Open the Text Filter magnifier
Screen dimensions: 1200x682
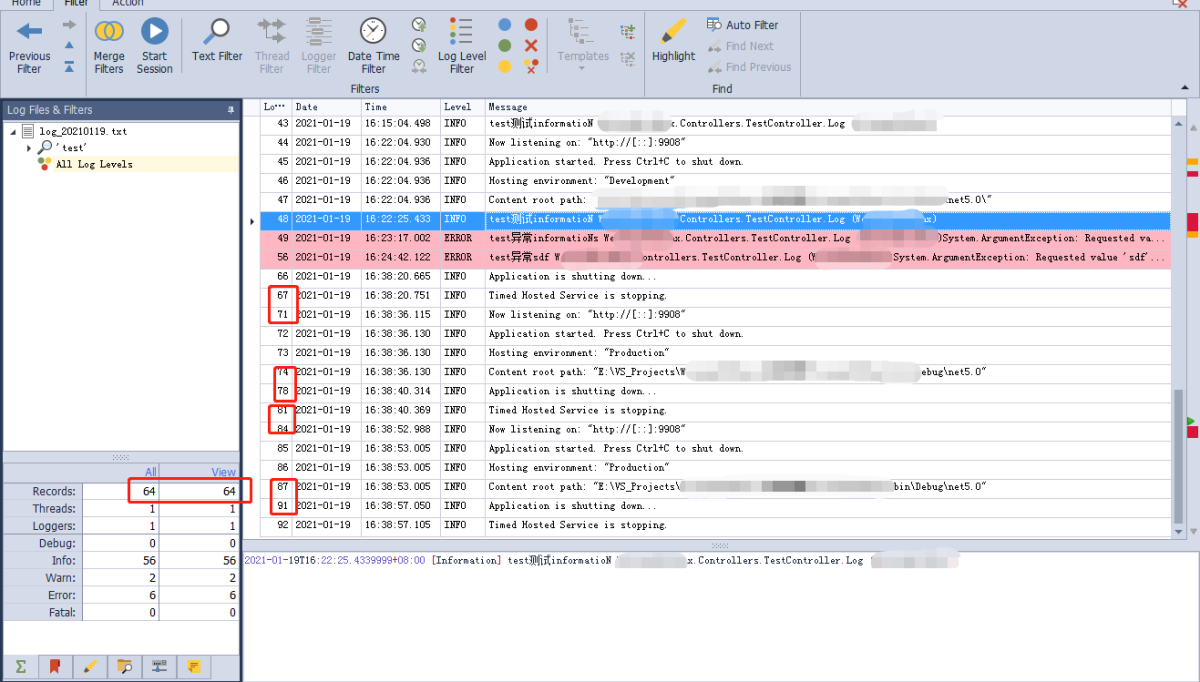point(217,41)
